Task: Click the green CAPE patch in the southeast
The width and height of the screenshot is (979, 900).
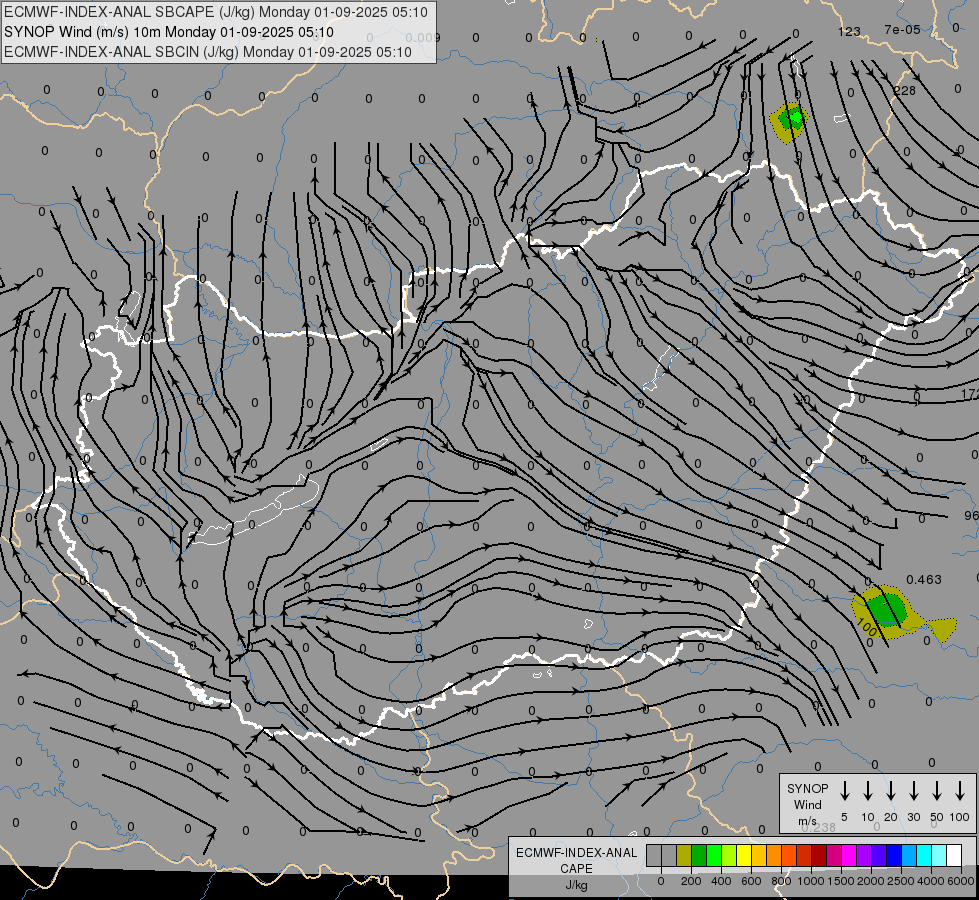Action: coord(885,610)
